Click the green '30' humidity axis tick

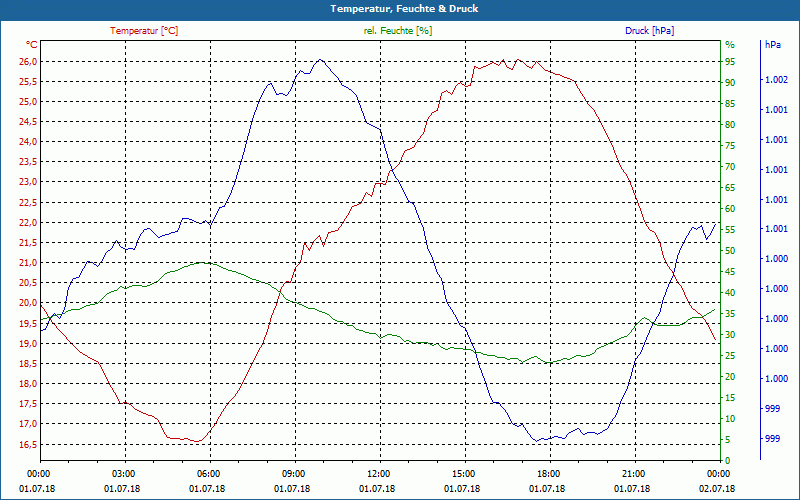tap(730, 335)
